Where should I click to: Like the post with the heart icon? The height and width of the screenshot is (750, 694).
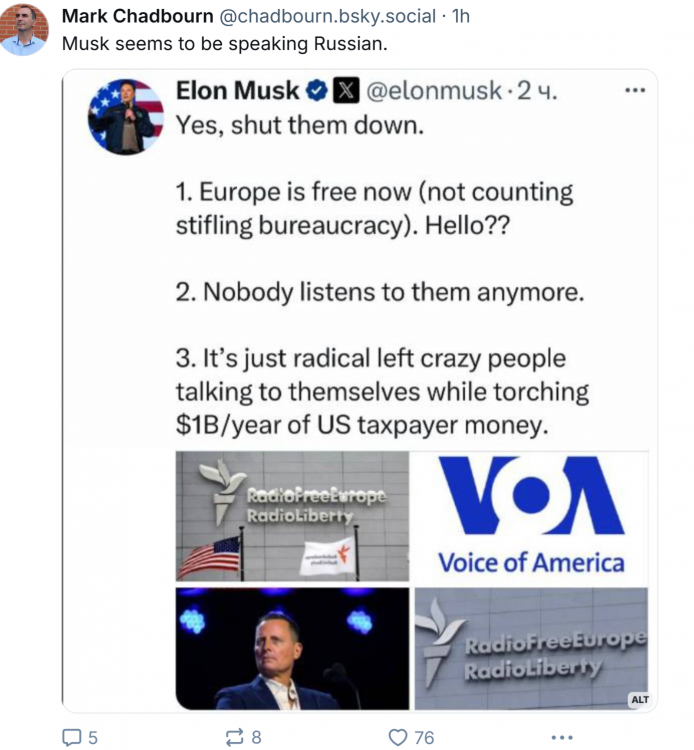click(x=398, y=737)
